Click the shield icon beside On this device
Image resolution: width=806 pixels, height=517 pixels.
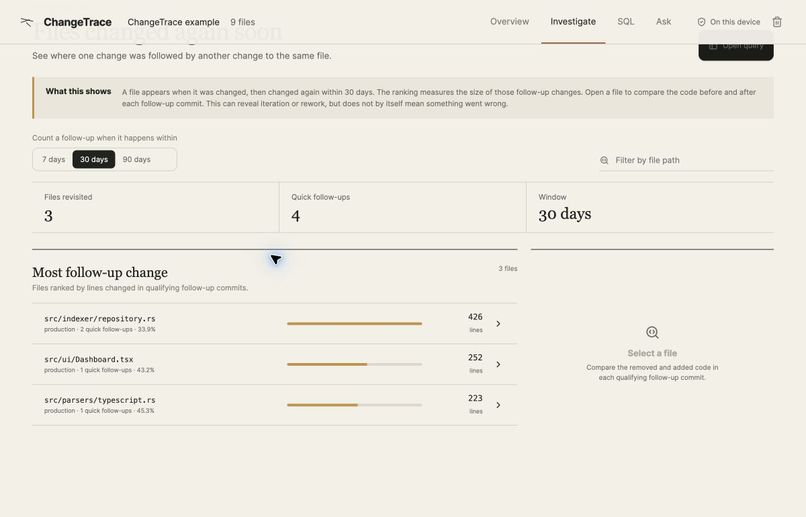click(701, 22)
